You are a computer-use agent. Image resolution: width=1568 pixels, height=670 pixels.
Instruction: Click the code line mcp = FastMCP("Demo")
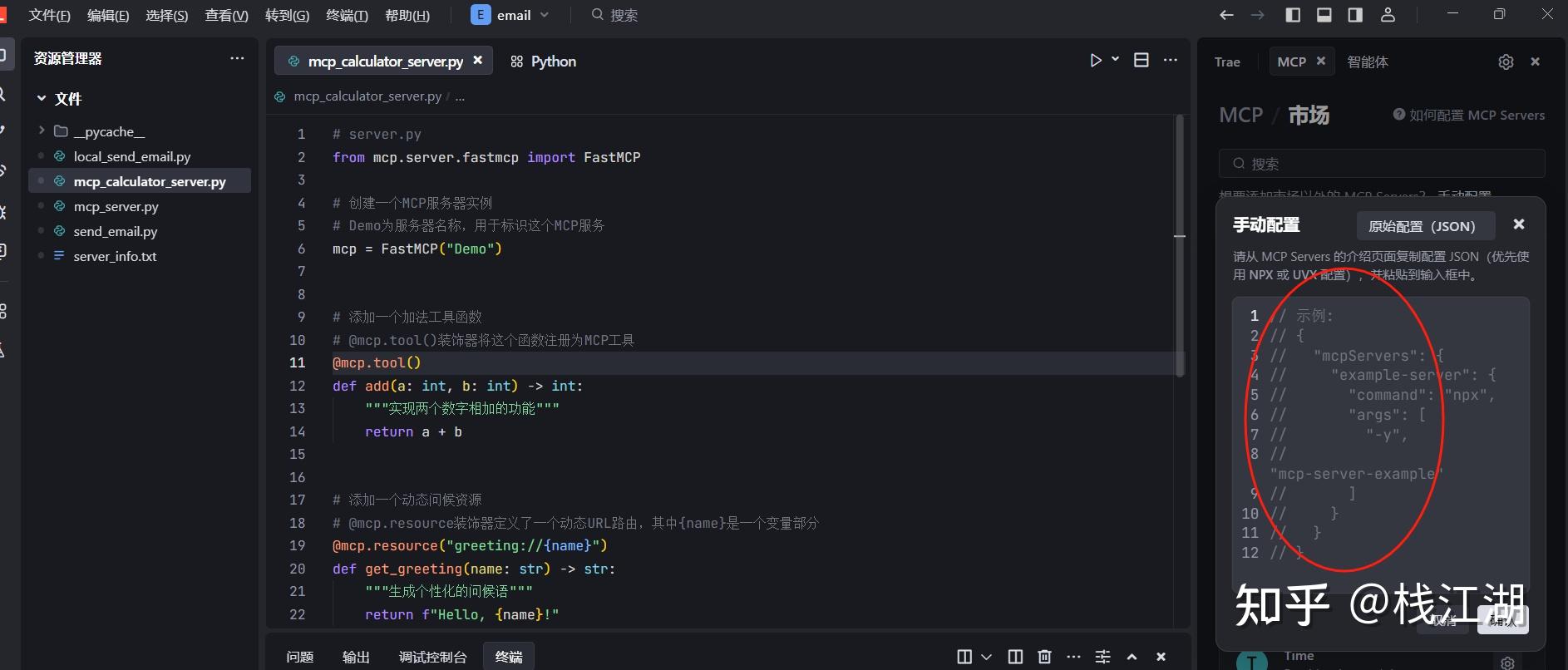click(x=417, y=249)
